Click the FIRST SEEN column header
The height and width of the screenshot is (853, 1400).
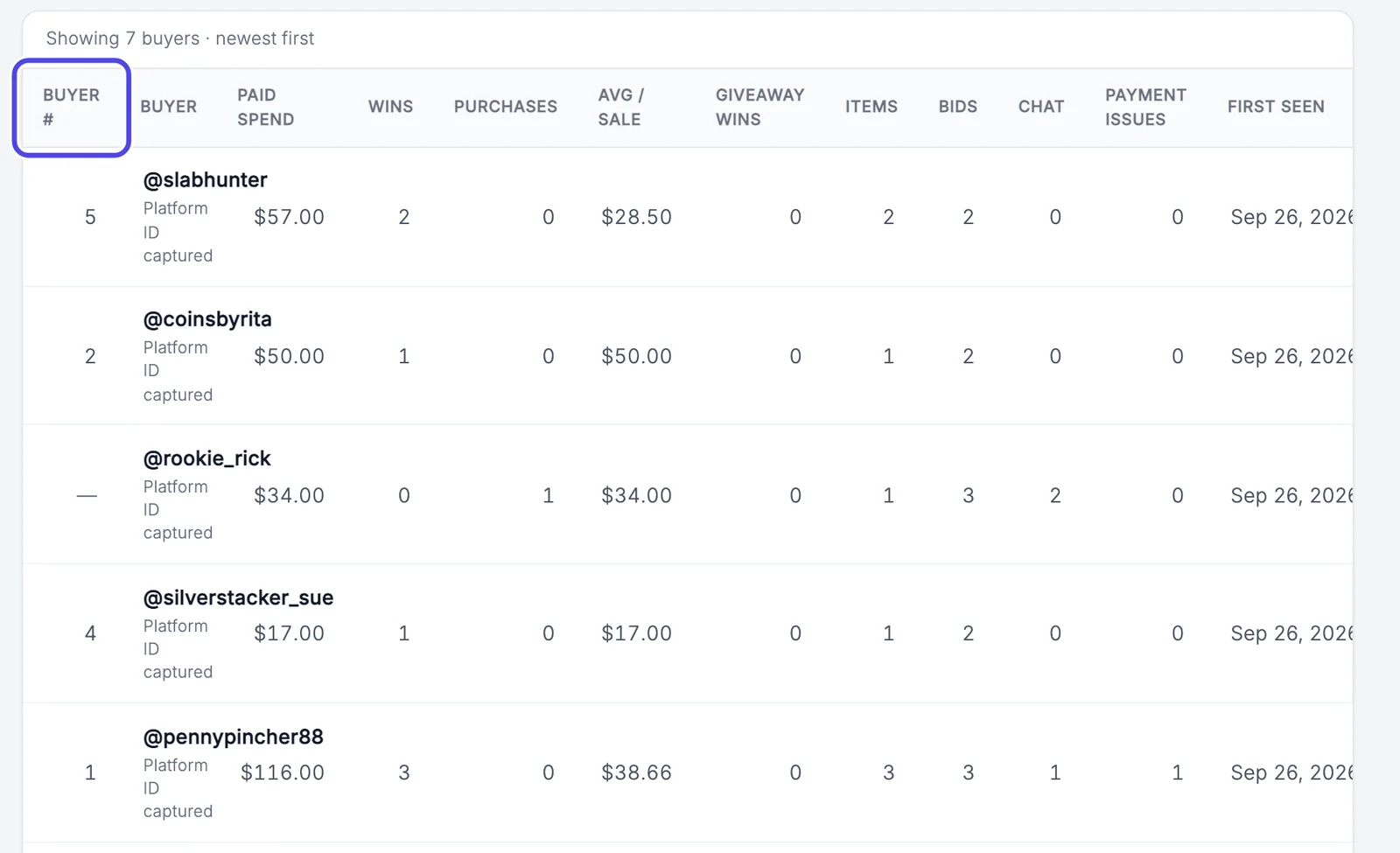[1276, 107]
